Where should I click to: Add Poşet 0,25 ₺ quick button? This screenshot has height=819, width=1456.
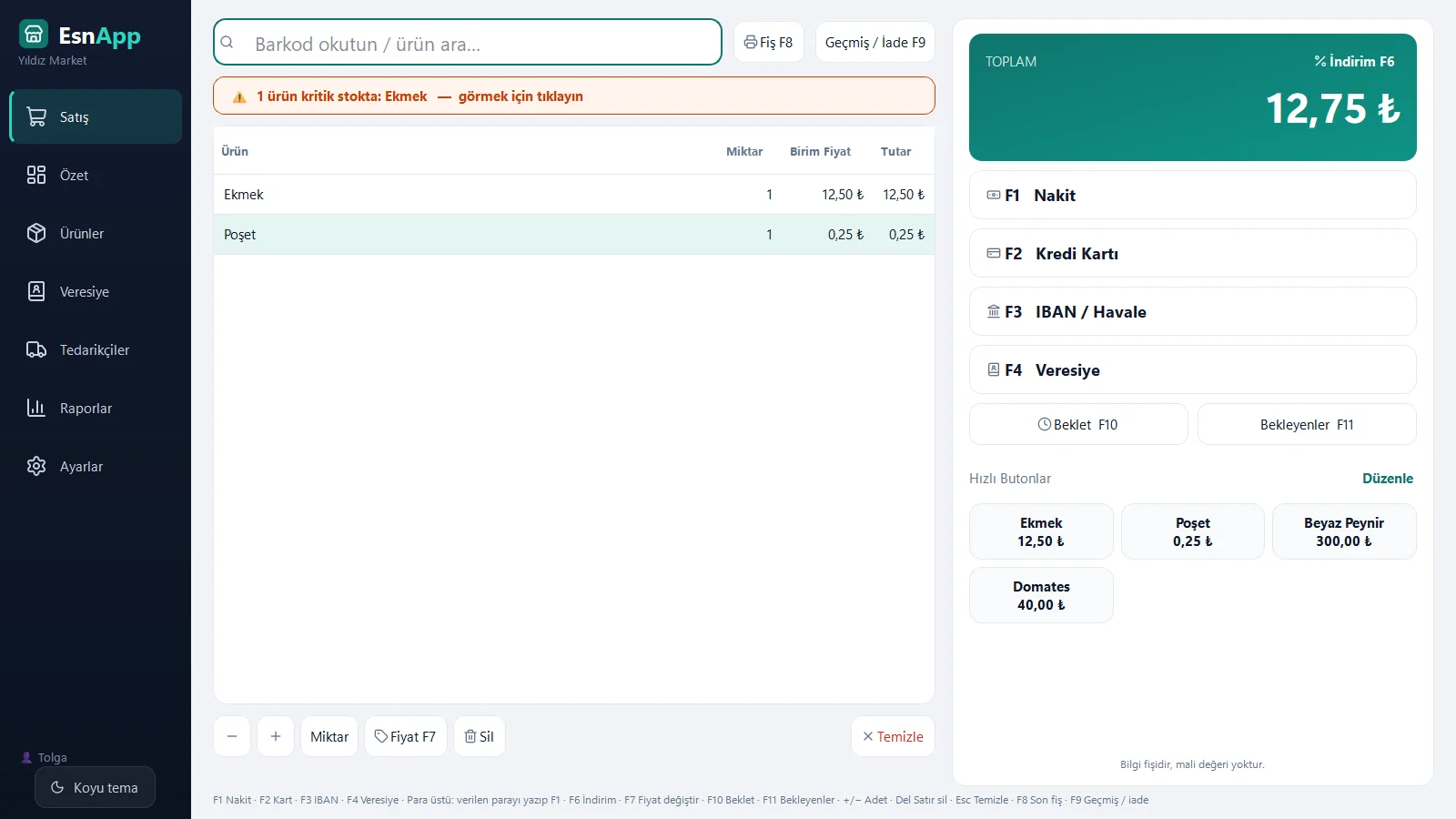coord(1193,531)
